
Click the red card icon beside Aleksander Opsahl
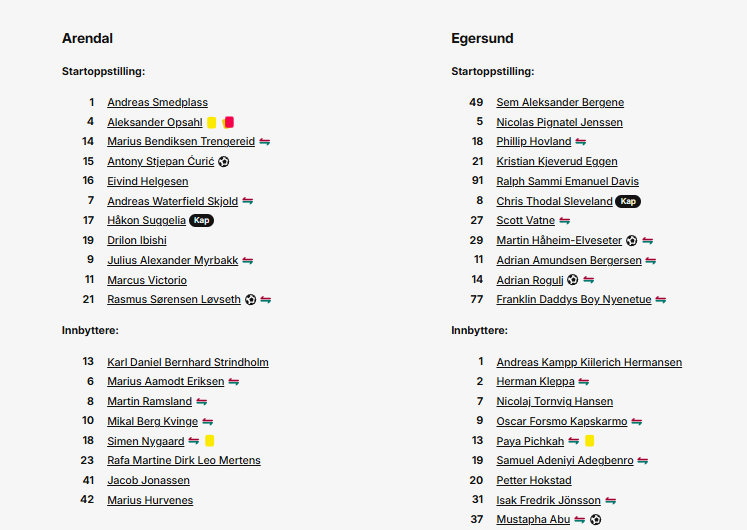click(x=228, y=122)
